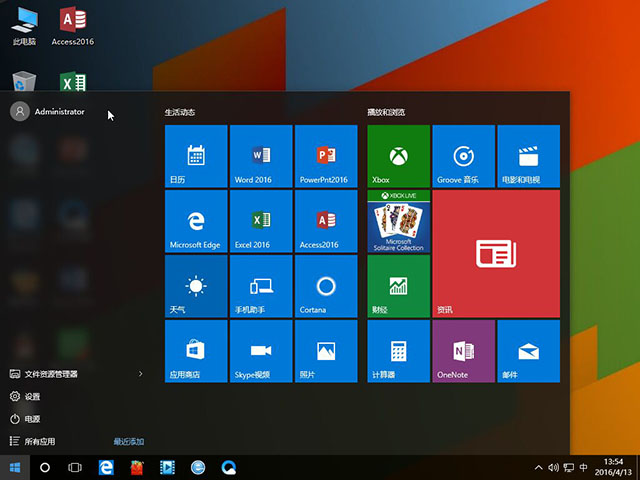640x480 pixels.
Task: Click the Task View taskbar button
Action: (x=74, y=467)
